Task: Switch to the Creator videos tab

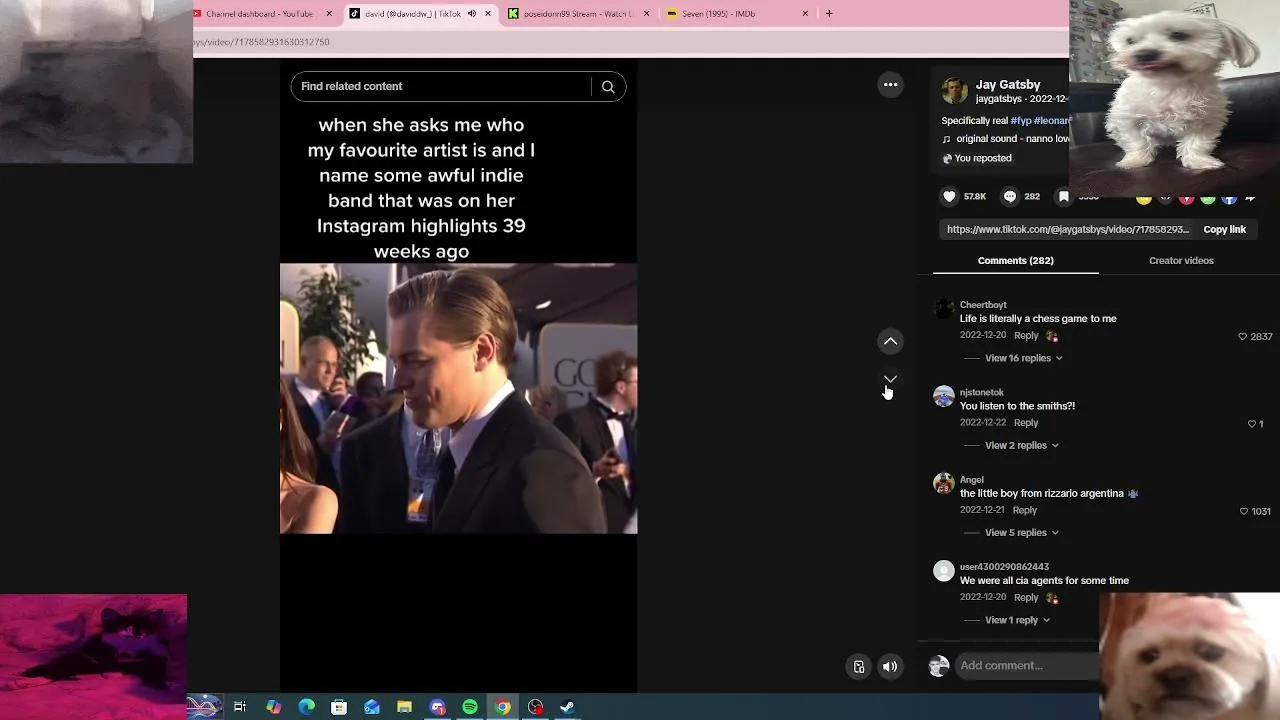Action: tap(1181, 260)
